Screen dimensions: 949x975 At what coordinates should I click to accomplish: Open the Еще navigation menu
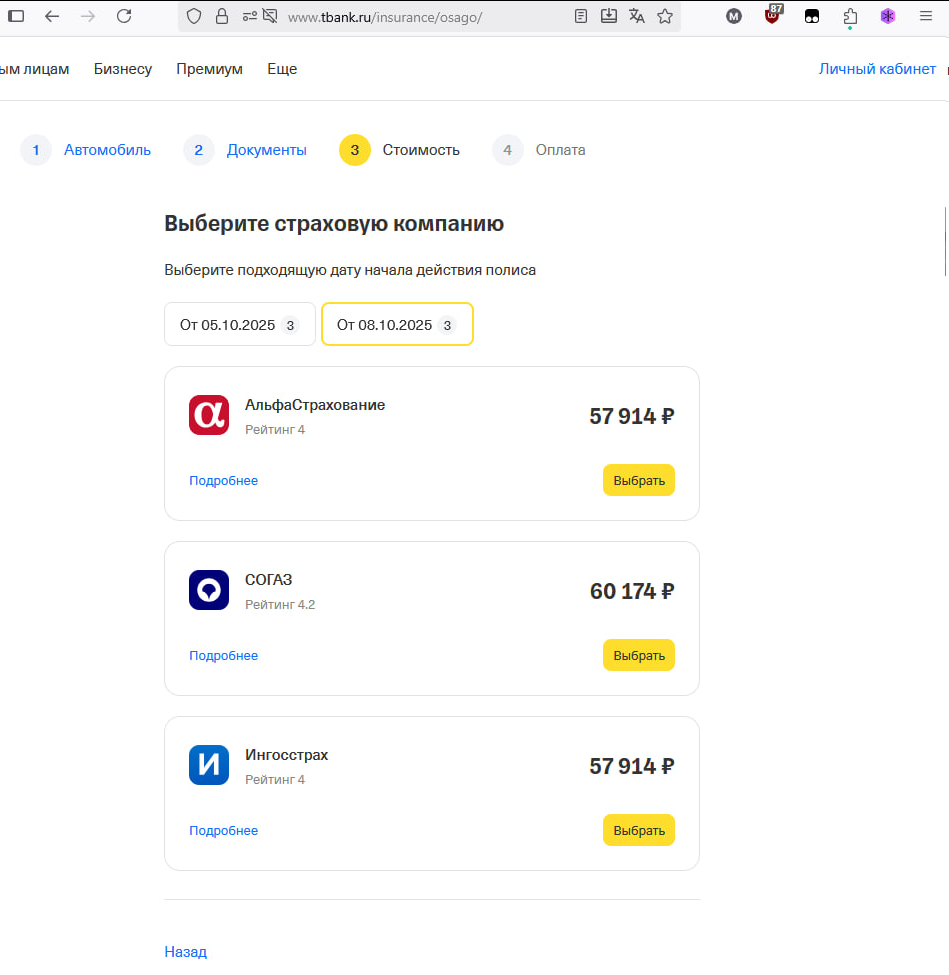tap(282, 69)
